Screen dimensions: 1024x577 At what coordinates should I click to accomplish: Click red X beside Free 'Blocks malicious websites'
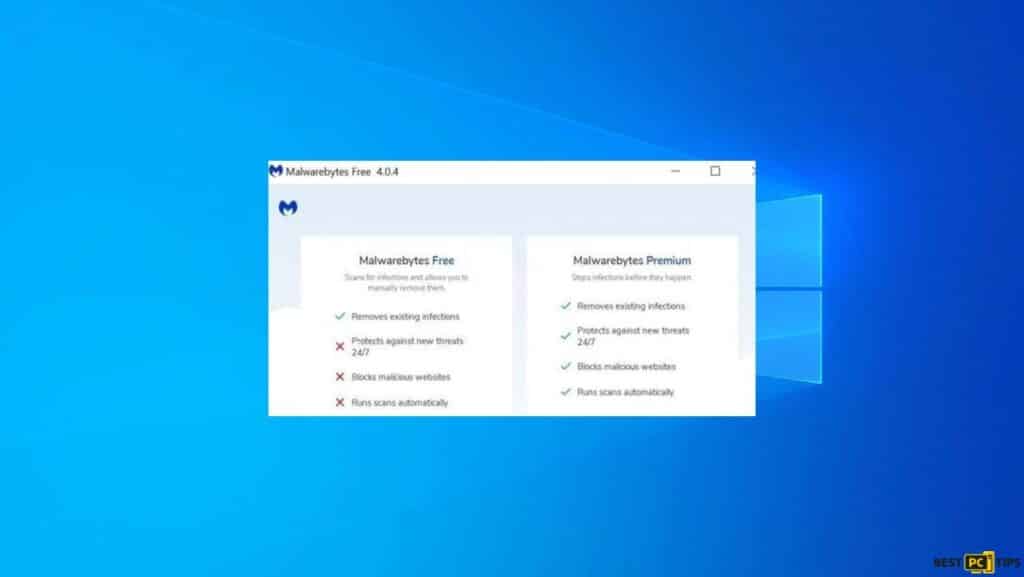point(340,377)
